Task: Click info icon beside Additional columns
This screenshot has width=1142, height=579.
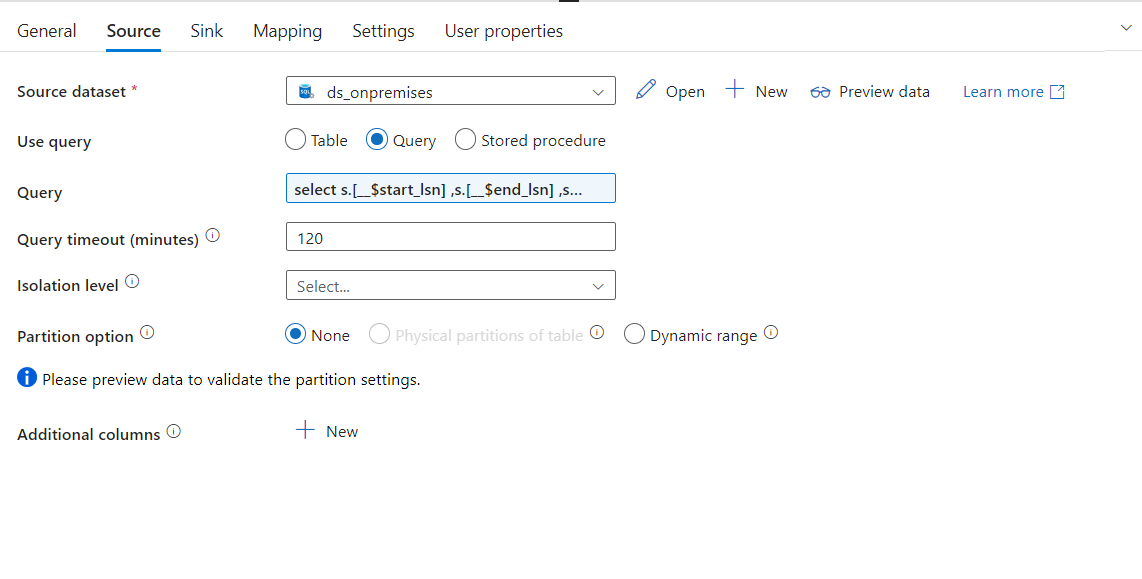Action: click(174, 432)
